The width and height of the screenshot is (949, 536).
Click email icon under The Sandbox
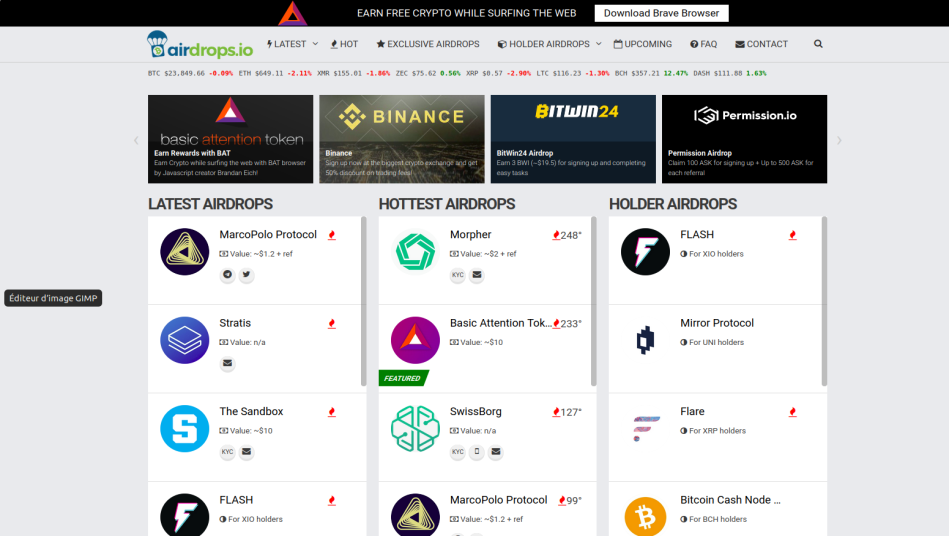point(246,451)
